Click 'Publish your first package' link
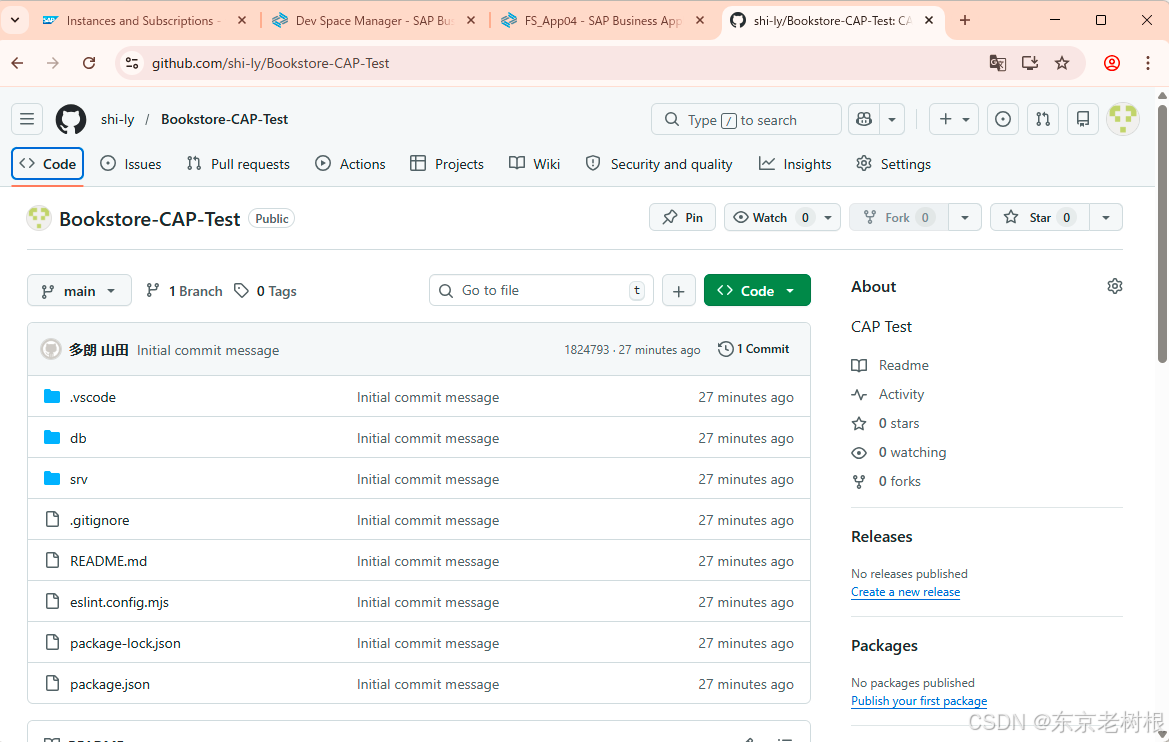This screenshot has width=1169, height=742. point(919,701)
